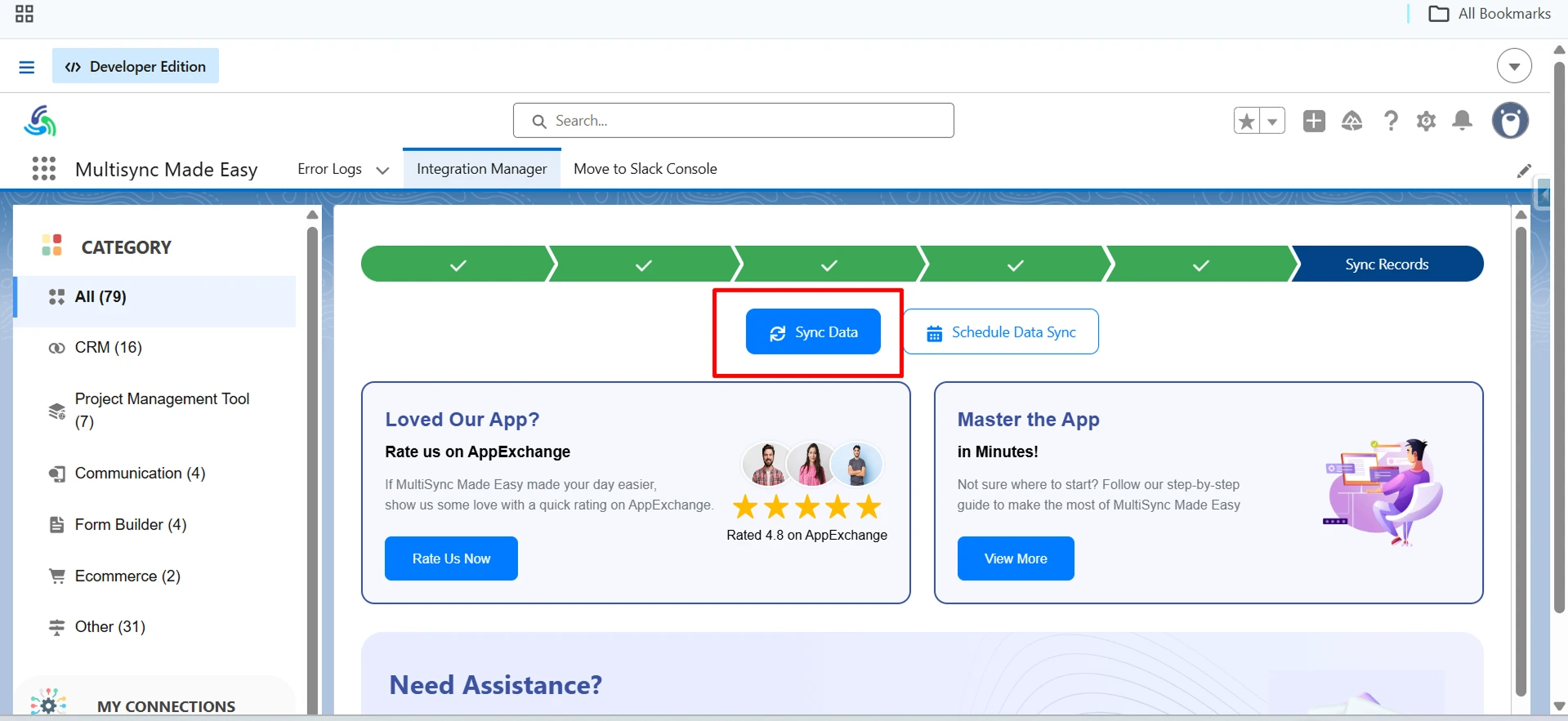The image size is (1568, 721).
Task: Open the Error Logs tab
Action: coord(329,169)
